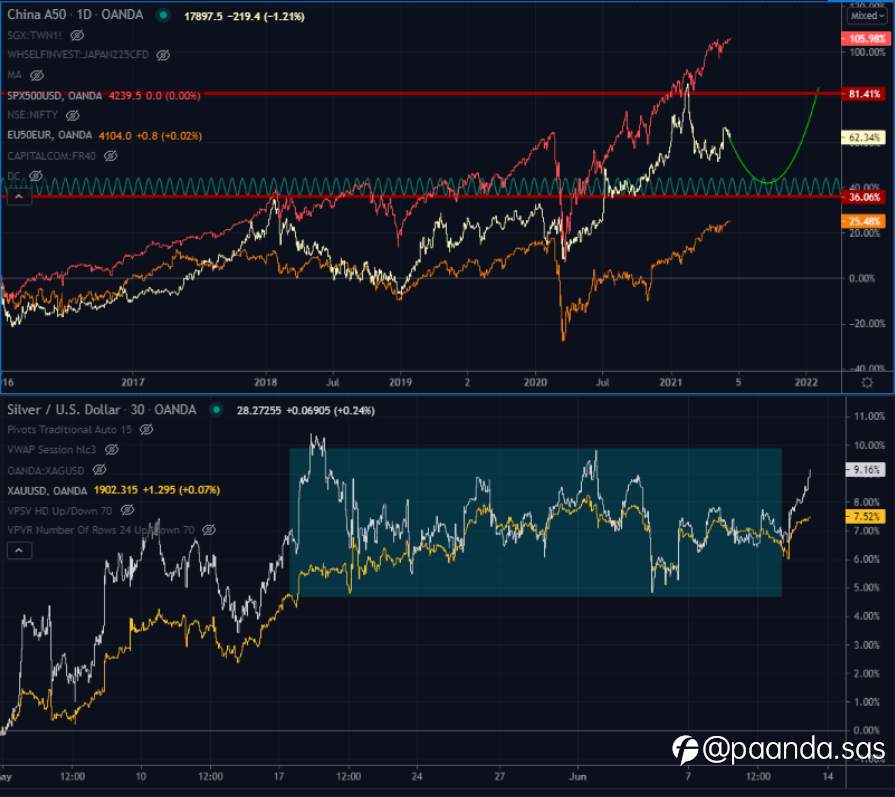Click the 2017 label on the time axis
Screen dimensions: 895x797
133,383
